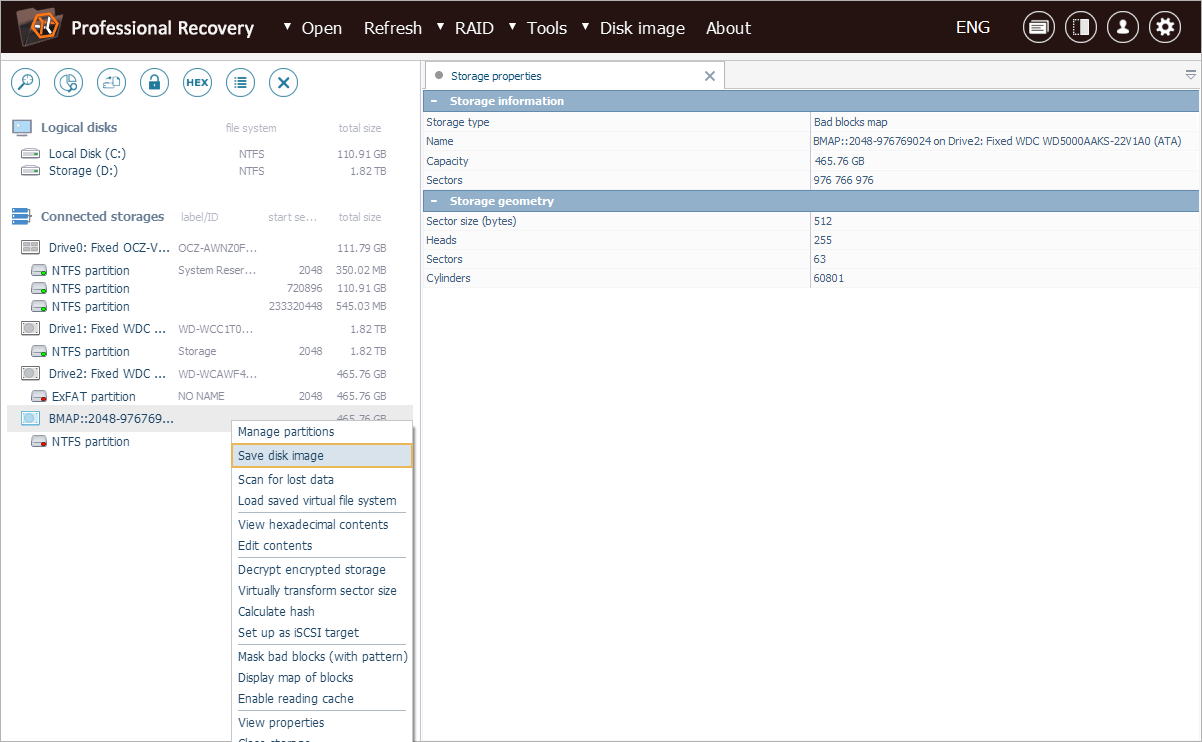Select the Storage properties tab
1202x742 pixels.
point(574,76)
